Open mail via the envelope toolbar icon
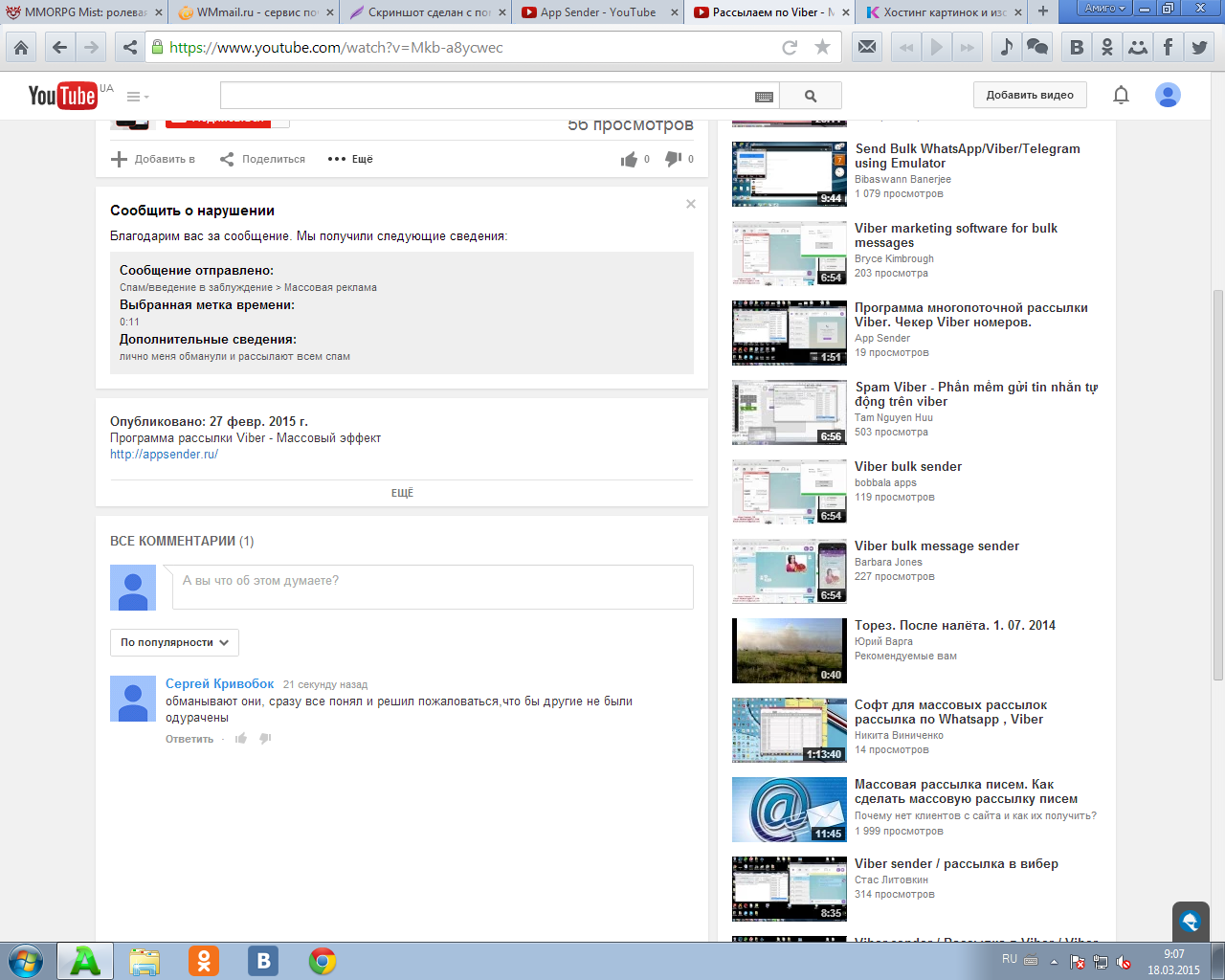Image resolution: width=1225 pixels, height=980 pixels. [x=867, y=47]
